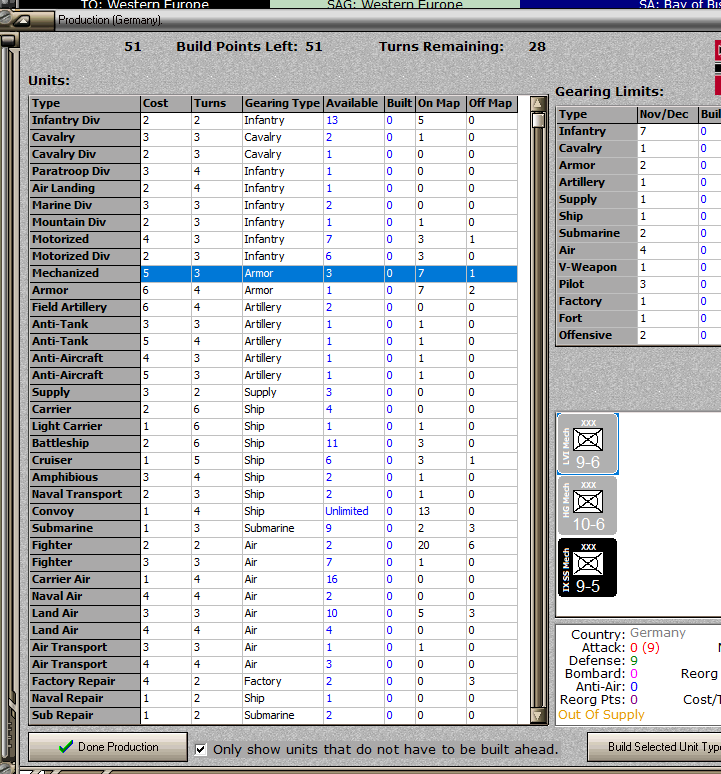Click the Nov/Dec gearing column header
Screen dimensions: 721x774
668,115
